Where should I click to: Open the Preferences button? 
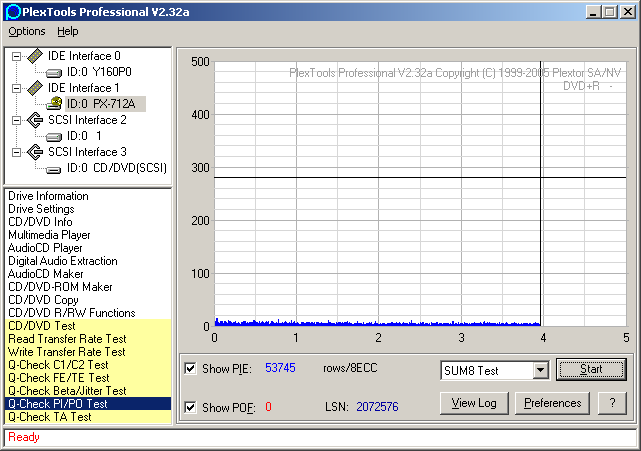pos(552,403)
